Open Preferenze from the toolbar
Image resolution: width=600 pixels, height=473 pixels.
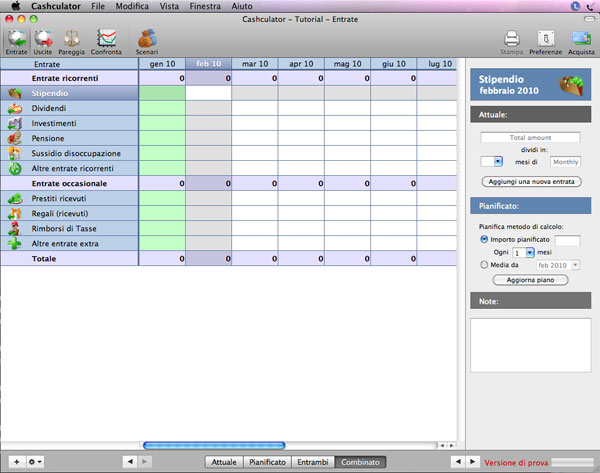pos(546,42)
